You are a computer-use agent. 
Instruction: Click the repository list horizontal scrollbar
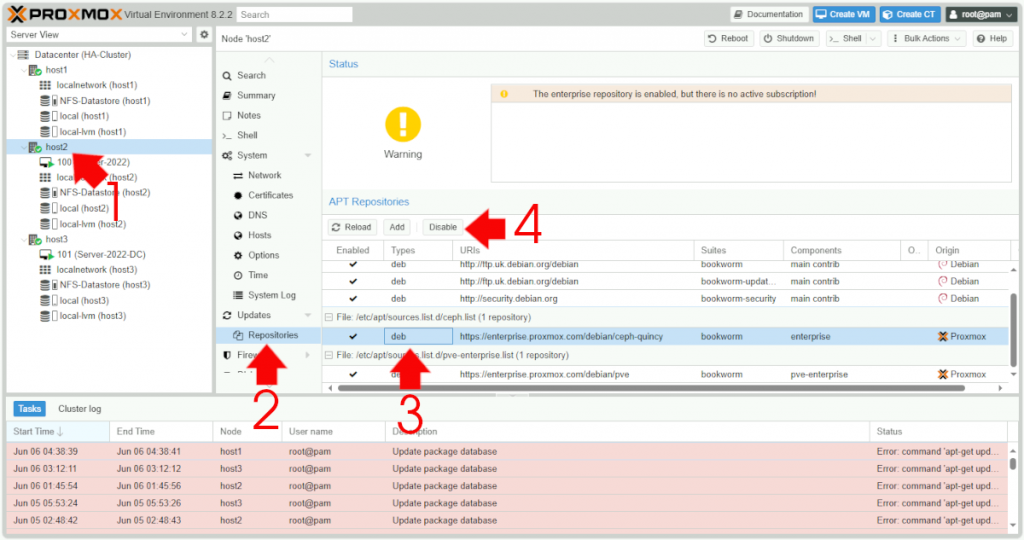click(x=651, y=388)
